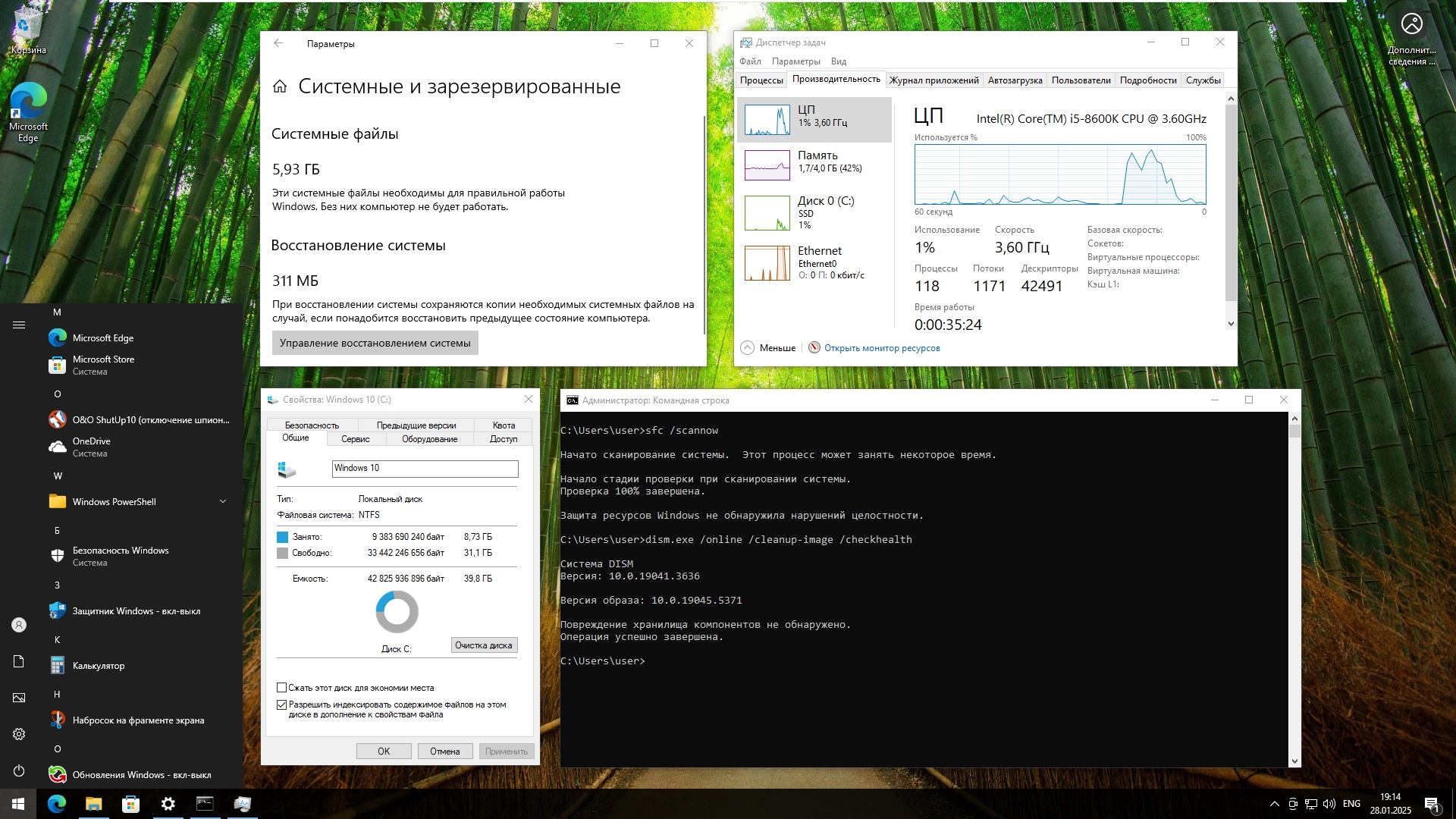Switch to the Startup tab in Task Manager

pyautogui.click(x=1015, y=80)
